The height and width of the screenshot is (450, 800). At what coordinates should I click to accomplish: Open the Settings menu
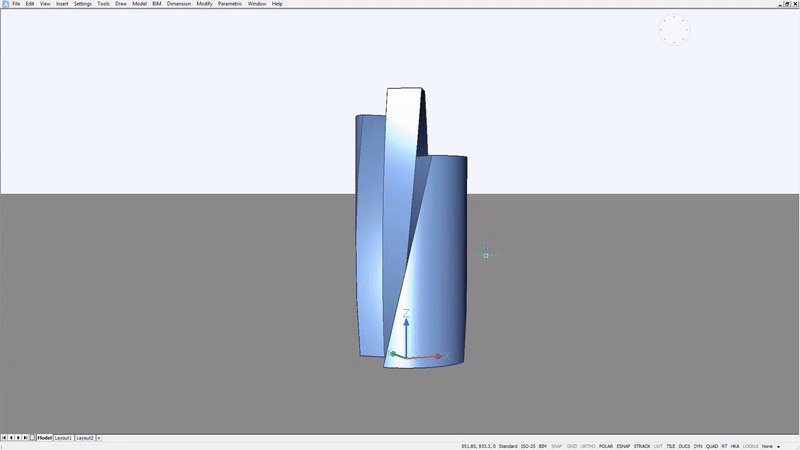[83, 4]
